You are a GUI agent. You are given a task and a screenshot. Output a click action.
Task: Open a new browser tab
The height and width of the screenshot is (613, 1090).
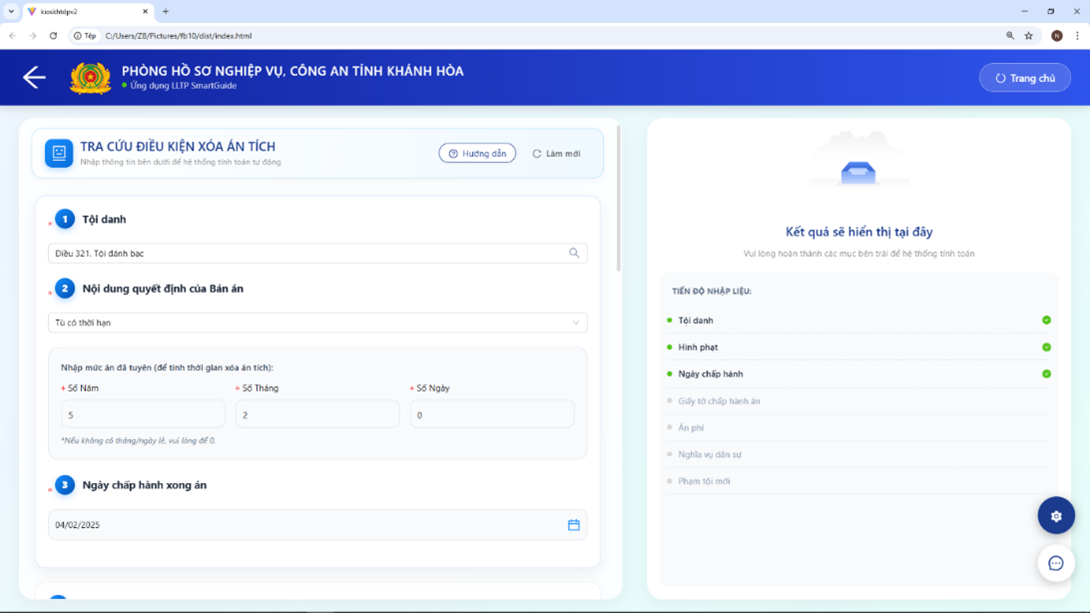[x=166, y=12]
